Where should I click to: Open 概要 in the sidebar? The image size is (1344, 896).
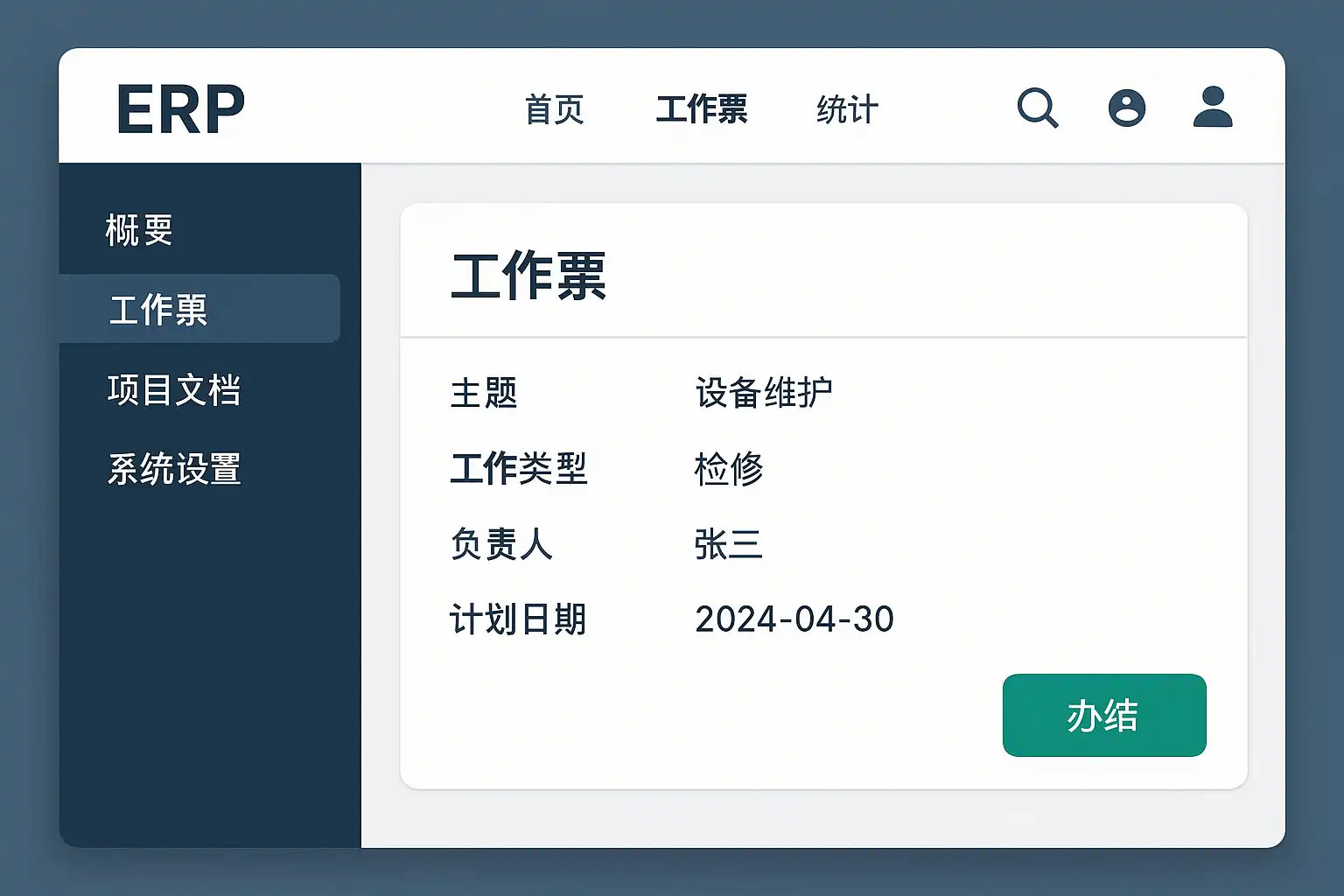139,230
